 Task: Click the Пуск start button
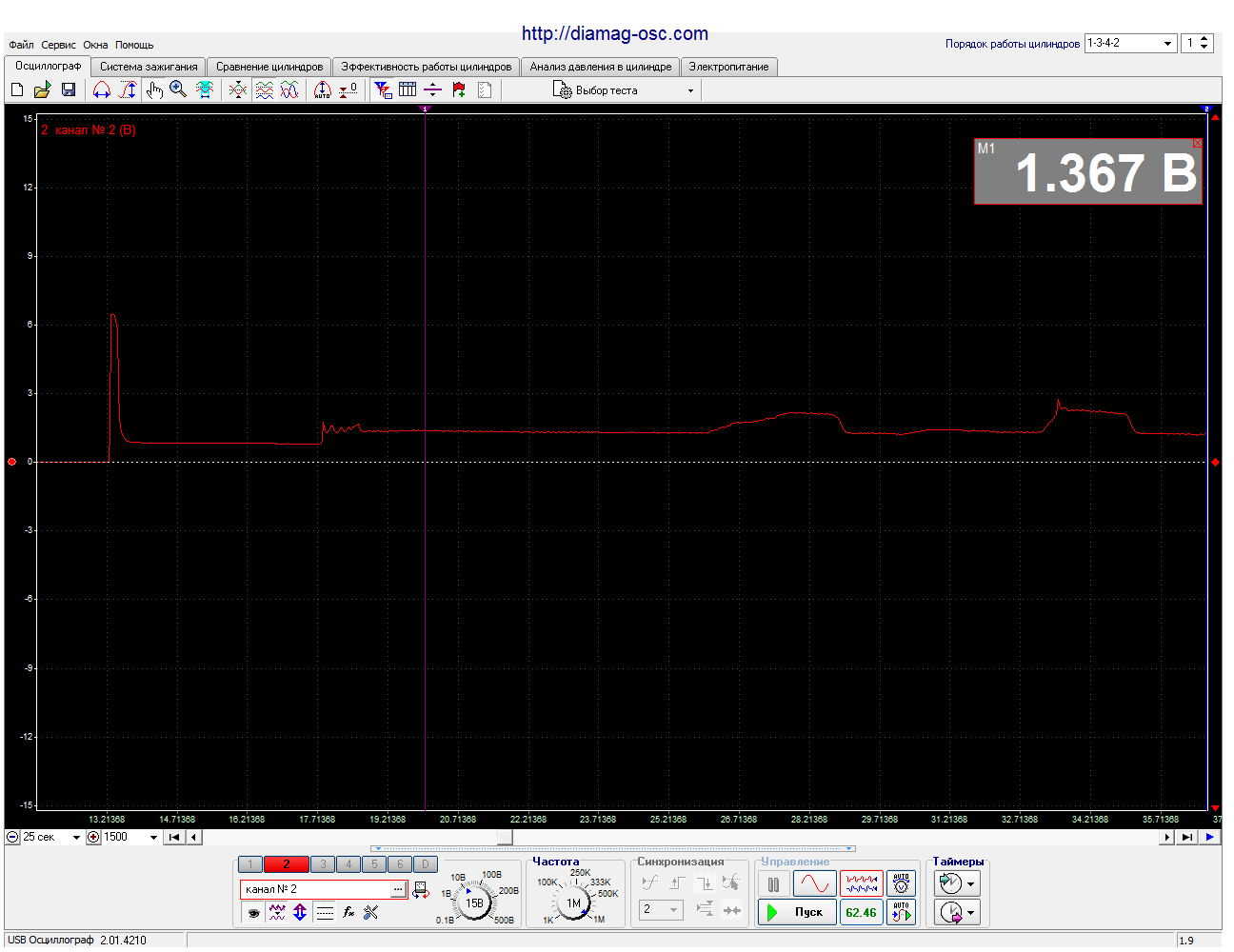797,912
